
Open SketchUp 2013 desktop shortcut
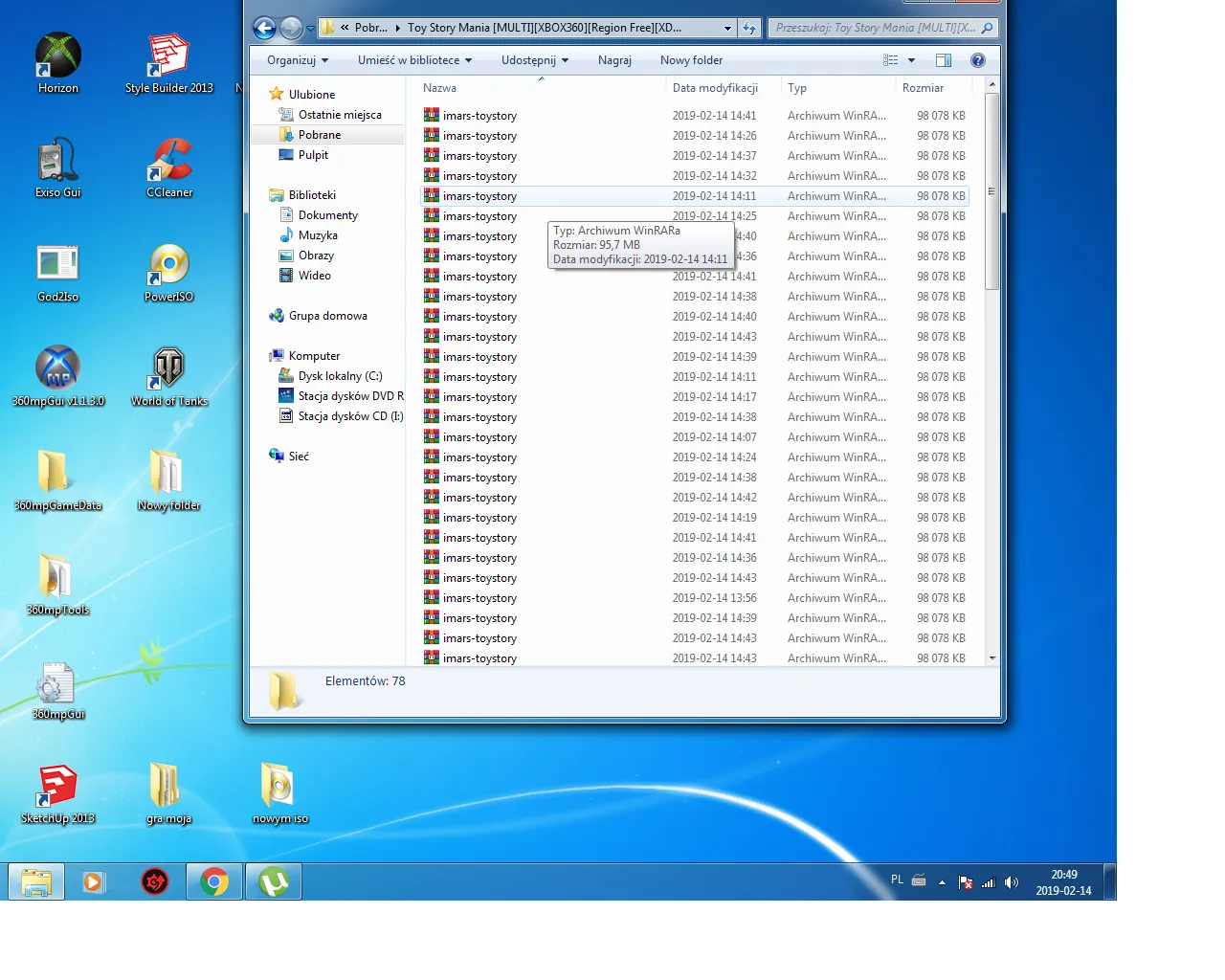(58, 793)
